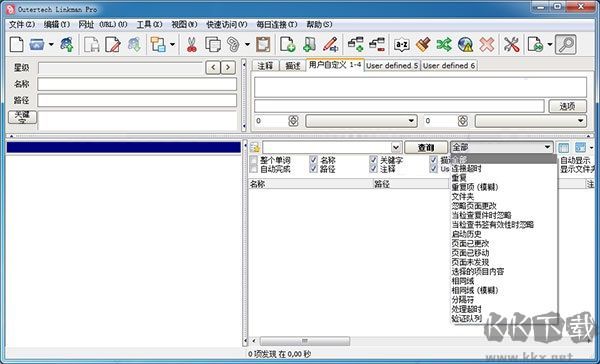The height and width of the screenshot is (364, 600).
Task: Click the green shuffle arrows icon
Action: pyautogui.click(x=444, y=45)
